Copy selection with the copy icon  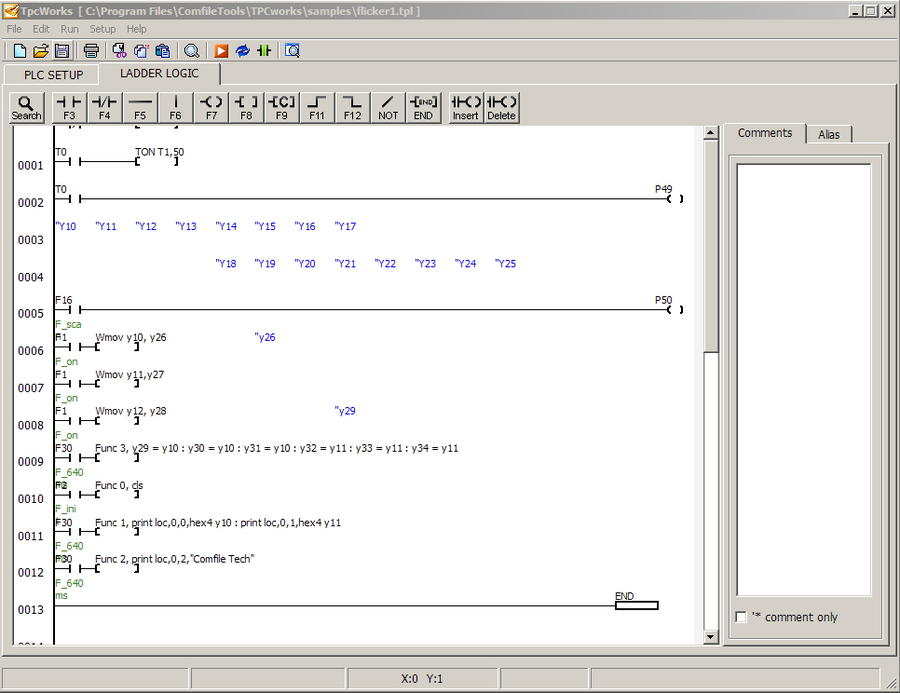point(141,51)
